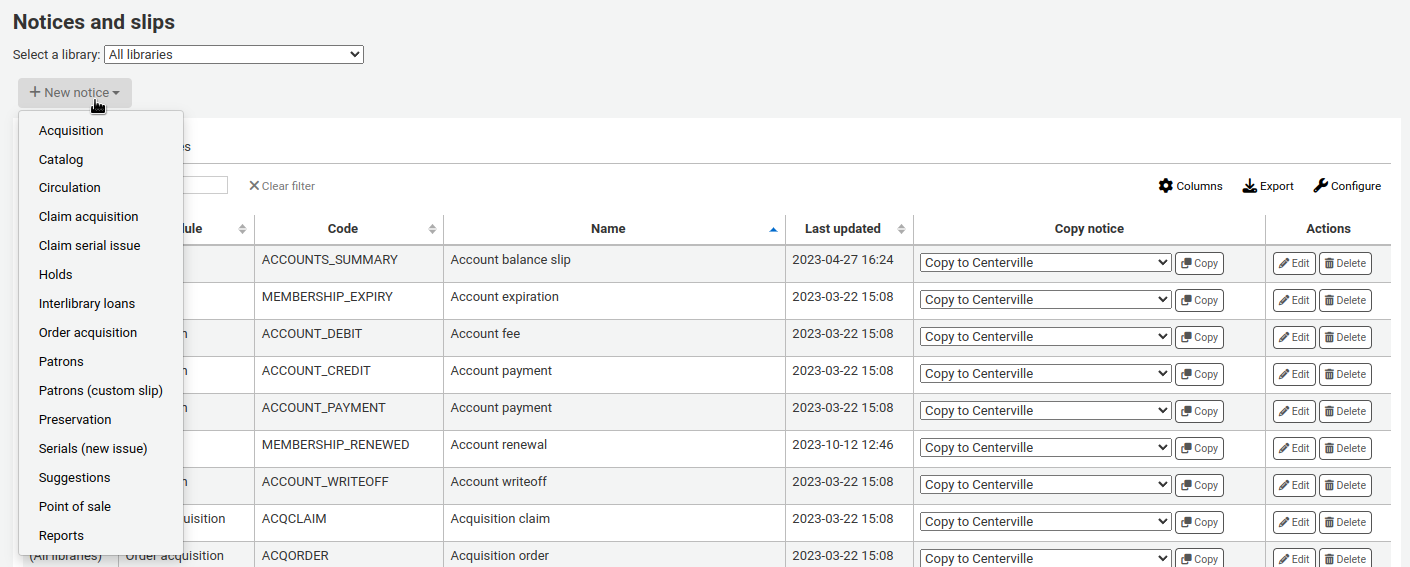Image resolution: width=1410 pixels, height=567 pixels.
Task: Click Clear filter X icon
Action: tap(254, 186)
